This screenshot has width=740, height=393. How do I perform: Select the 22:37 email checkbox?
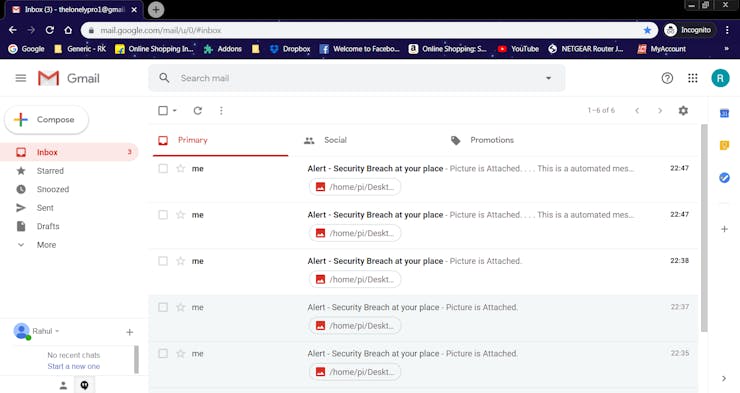click(x=163, y=307)
